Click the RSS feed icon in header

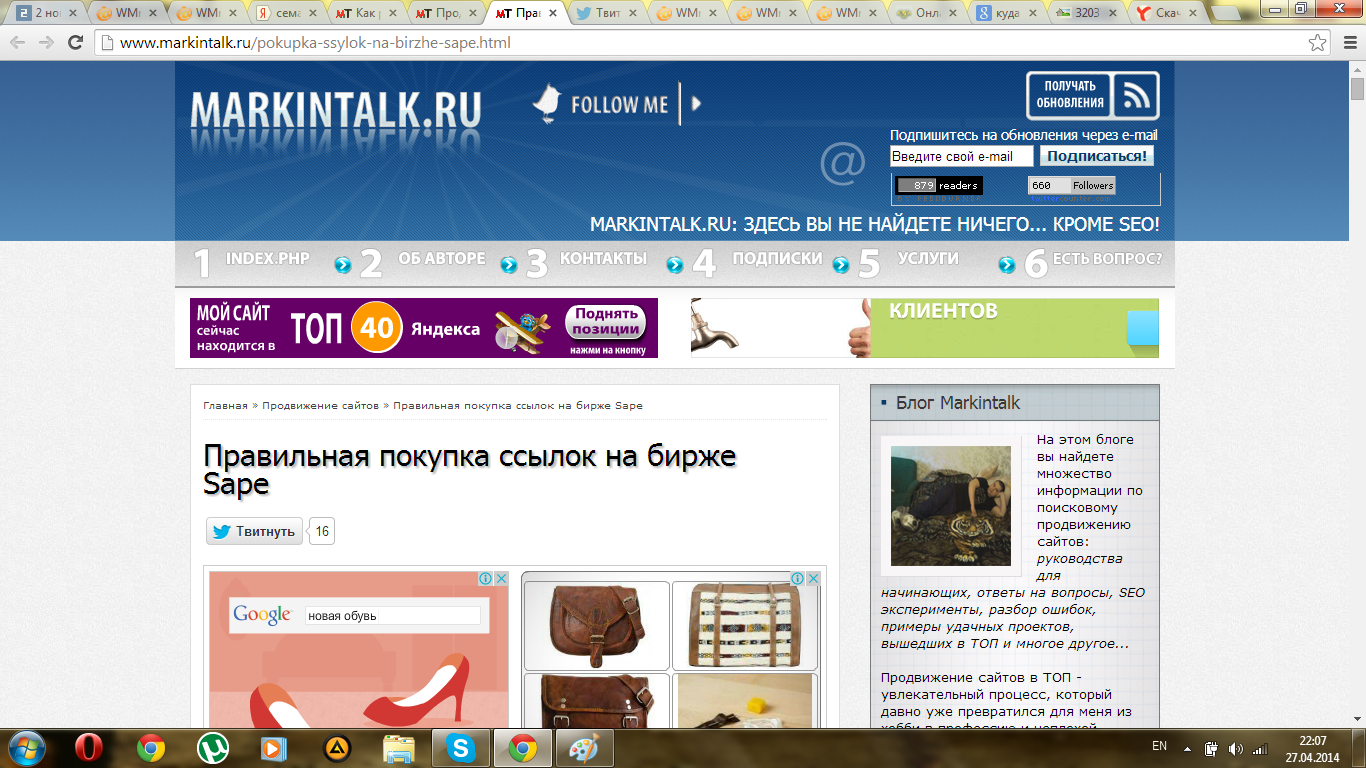tap(1136, 96)
